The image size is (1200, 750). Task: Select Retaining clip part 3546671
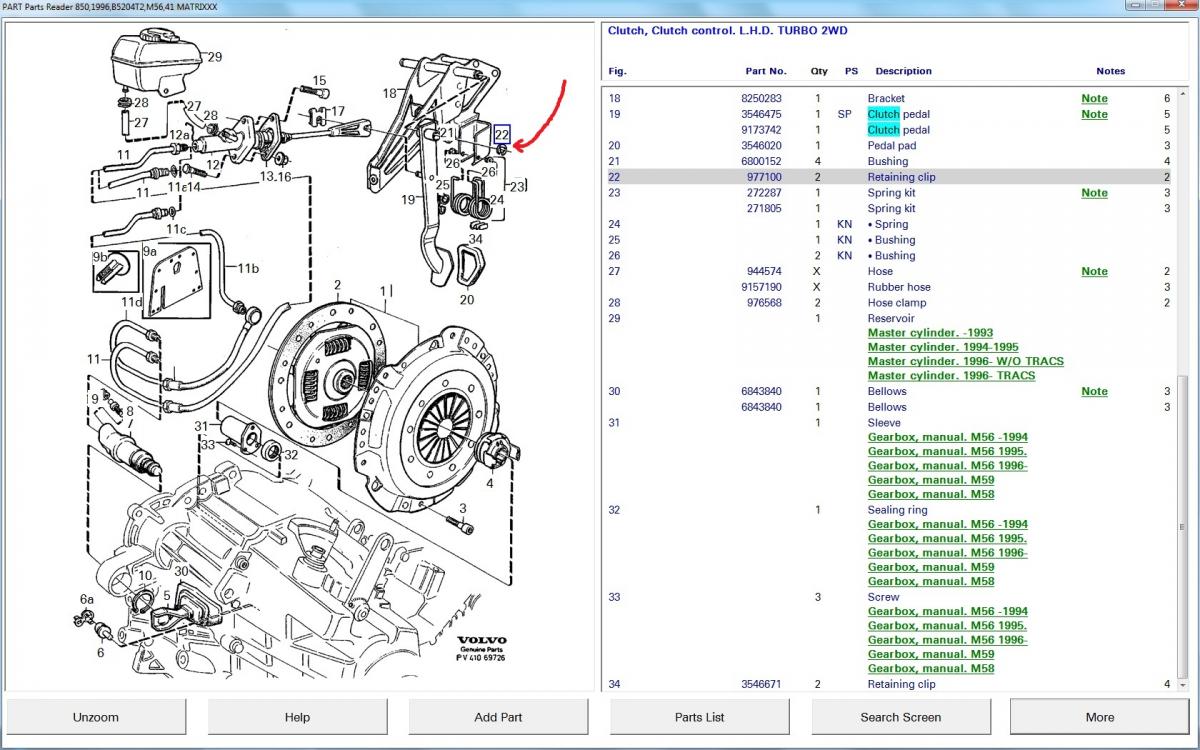[761, 684]
